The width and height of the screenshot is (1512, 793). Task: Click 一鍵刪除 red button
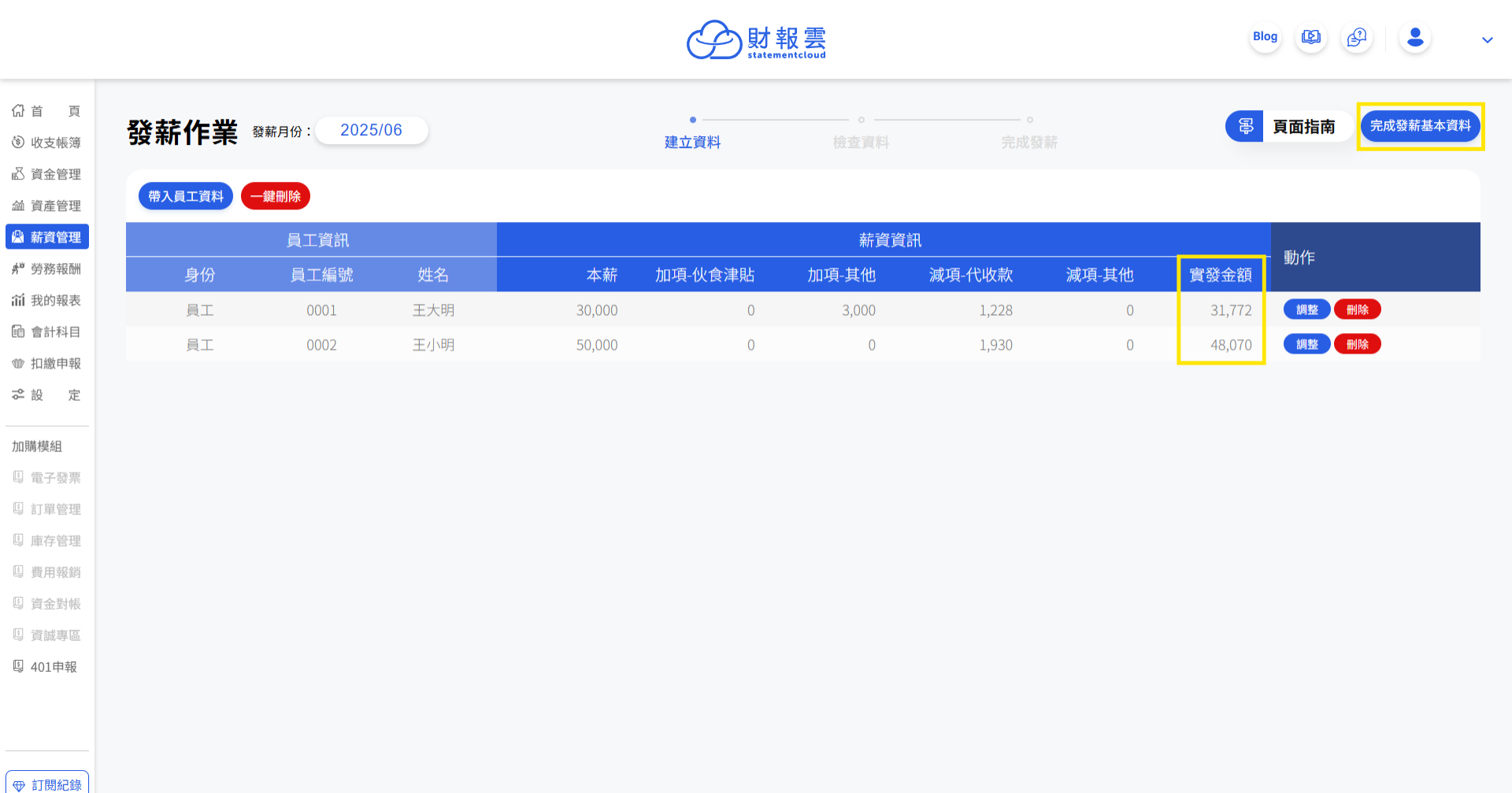(276, 196)
